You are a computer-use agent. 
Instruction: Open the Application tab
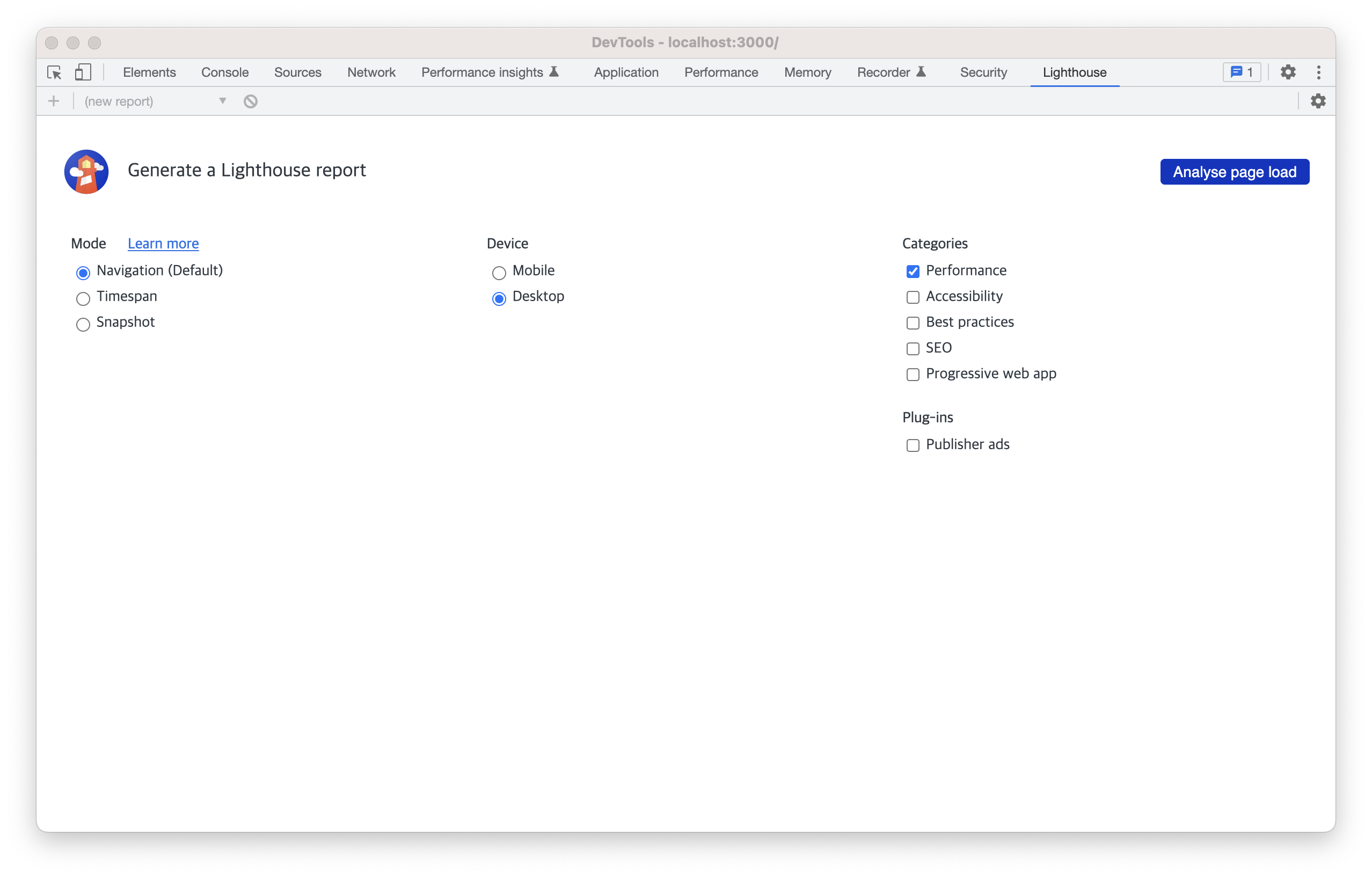coord(625,72)
